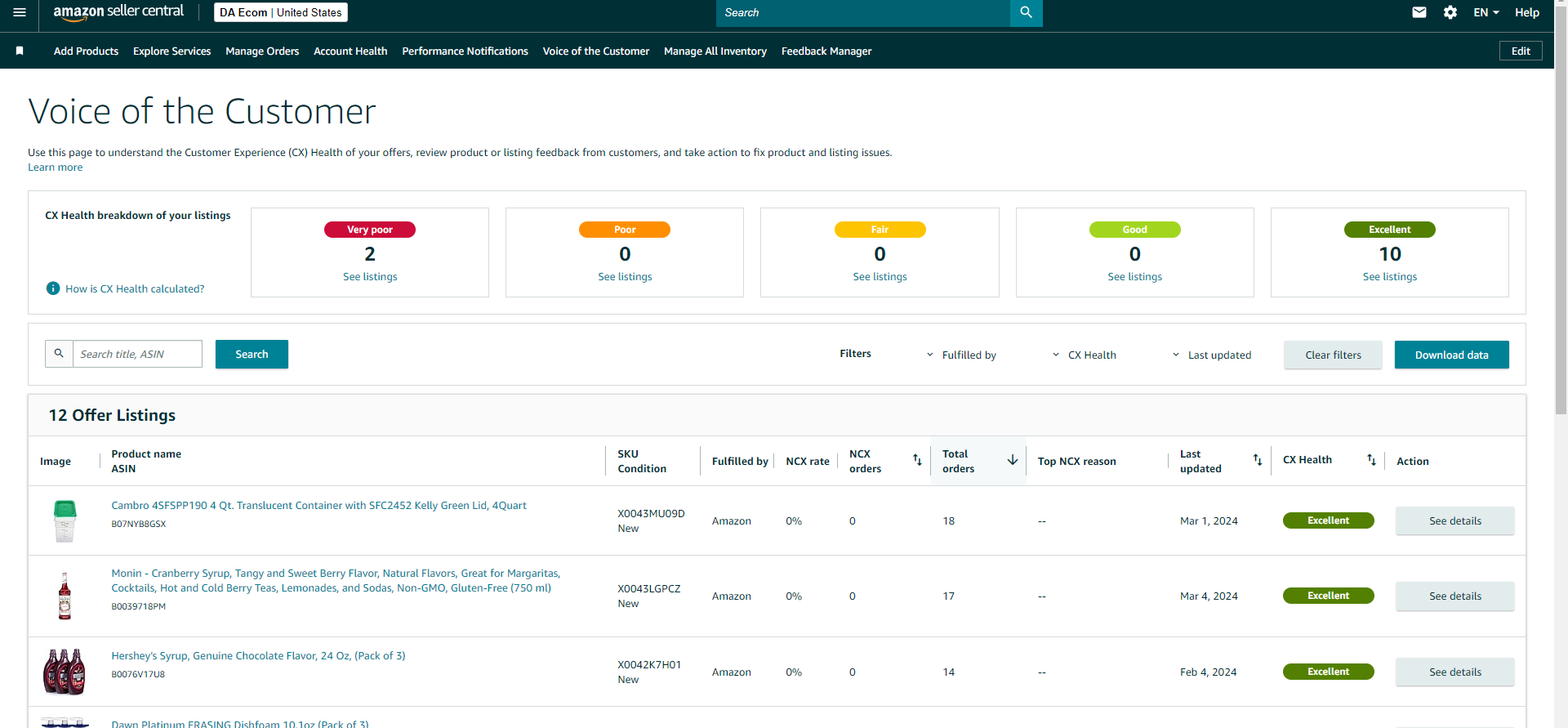Click the magnifier icon in title search box
1568x728 pixels.
click(59, 354)
